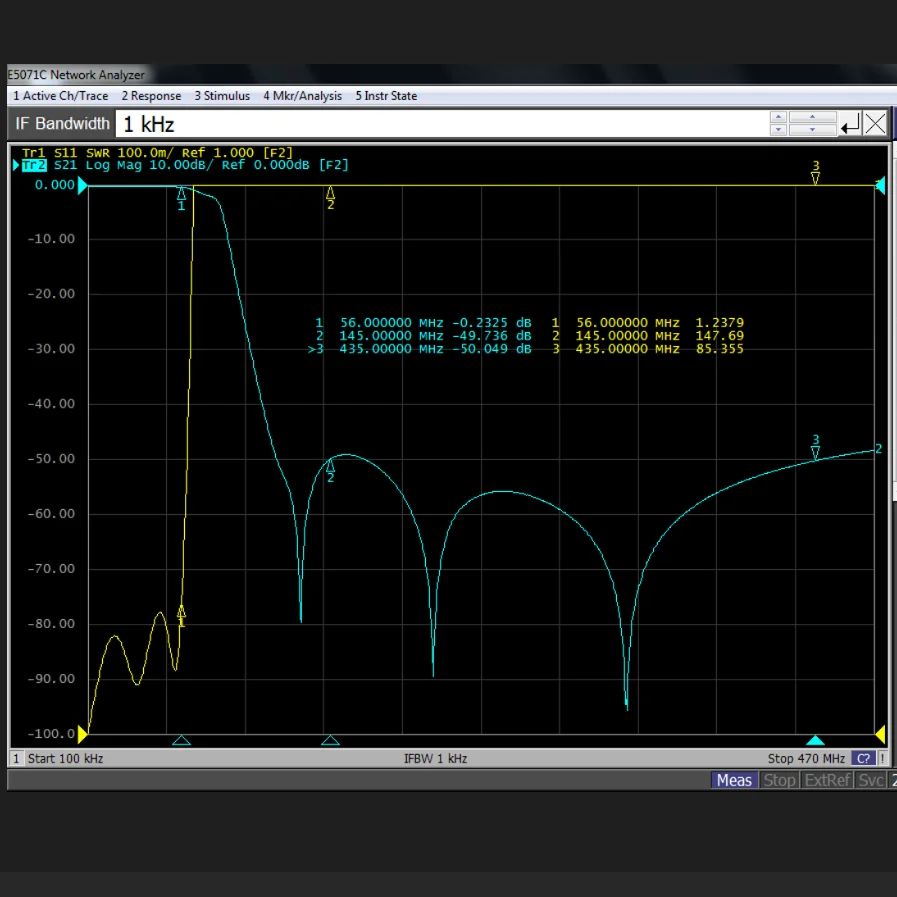Screen dimensions: 897x897
Task: Select the Tr2 S21 Log Mag trace label
Action: point(185,165)
